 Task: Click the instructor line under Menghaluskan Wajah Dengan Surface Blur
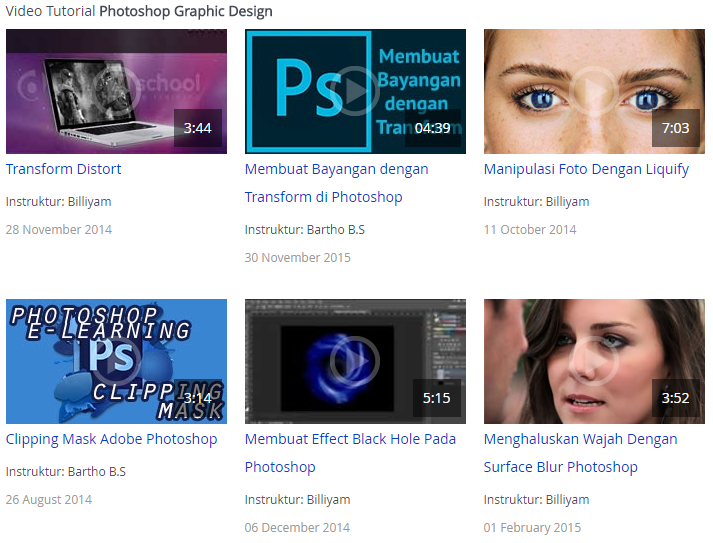click(537, 500)
